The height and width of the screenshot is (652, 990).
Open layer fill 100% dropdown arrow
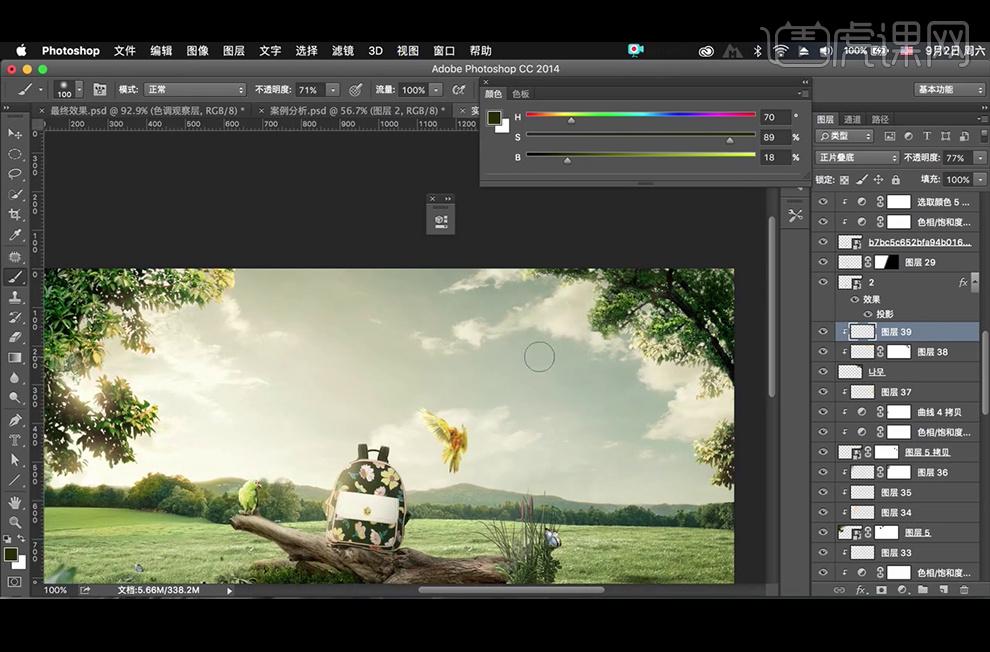980,180
